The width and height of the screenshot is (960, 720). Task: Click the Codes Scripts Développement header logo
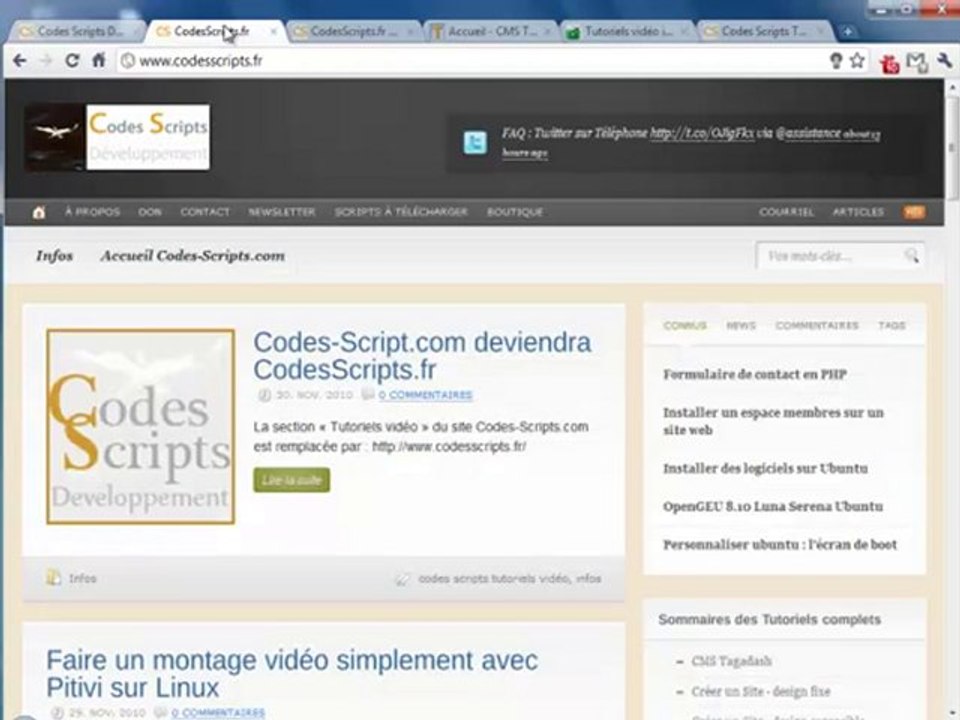click(x=117, y=137)
